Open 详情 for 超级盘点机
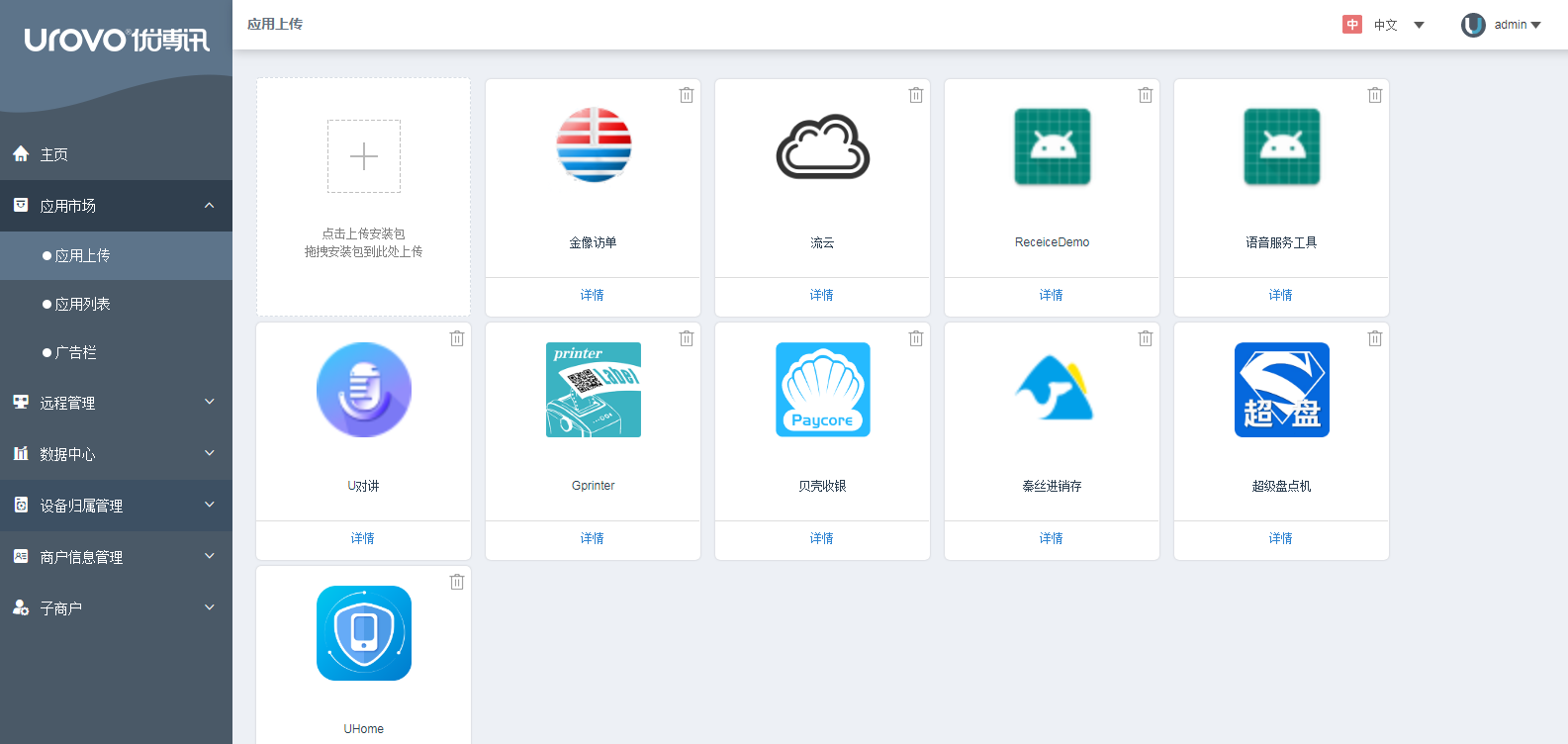The width and height of the screenshot is (1568, 744). (x=1281, y=538)
